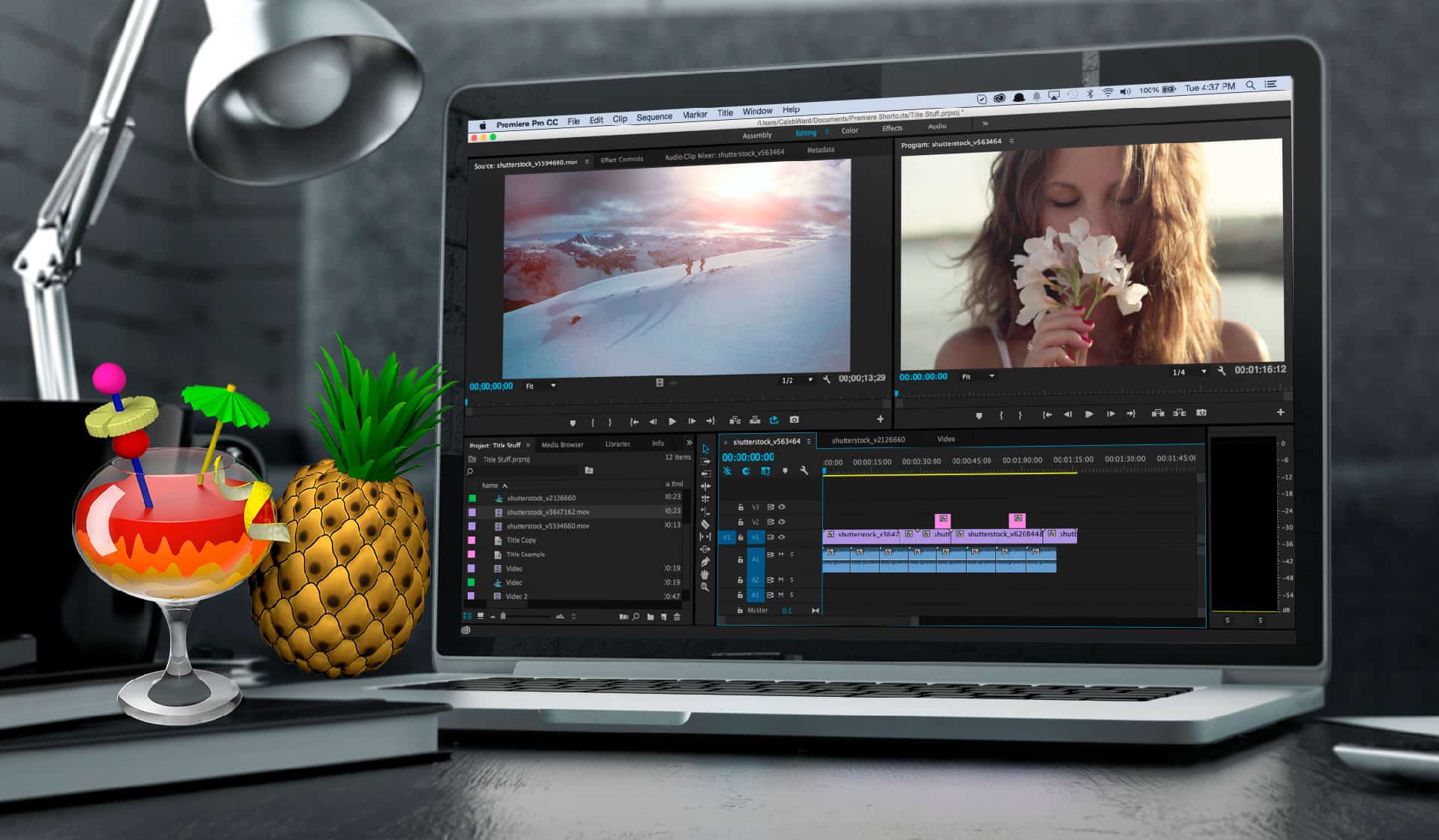
Task: Toggle list view in Project panel
Action: click(x=468, y=616)
